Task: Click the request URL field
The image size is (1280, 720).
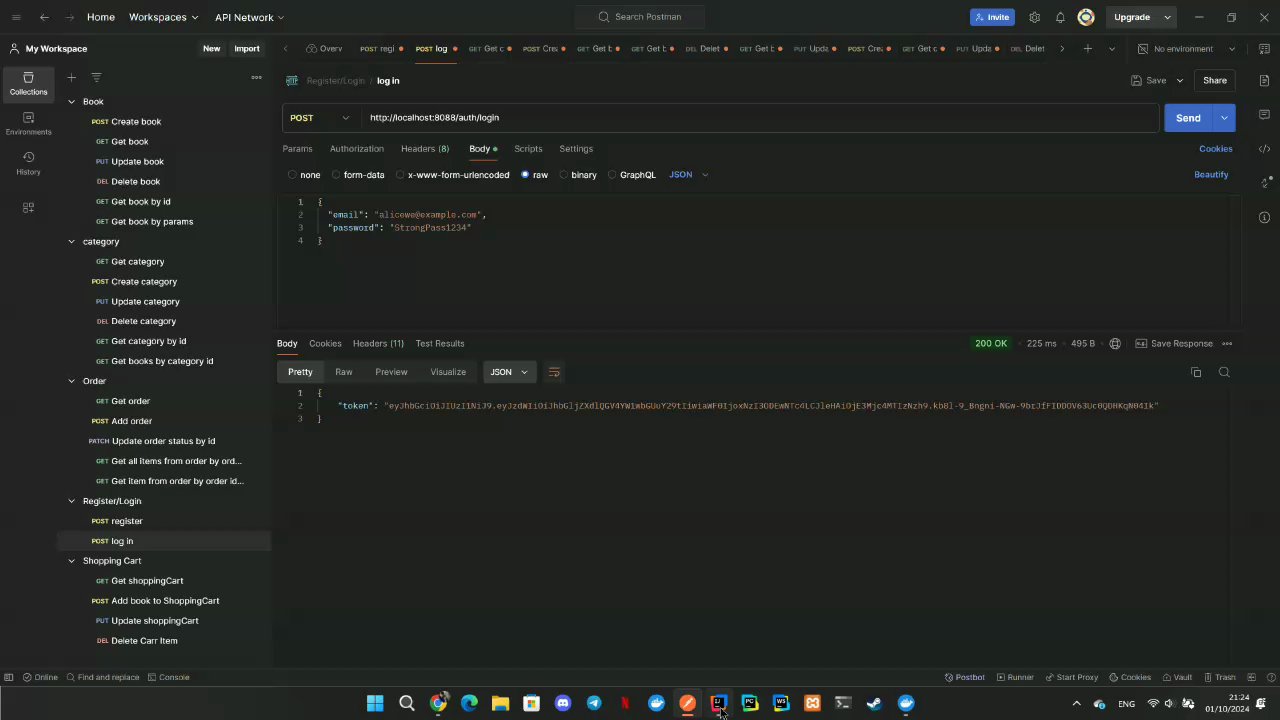Action: pos(760,118)
